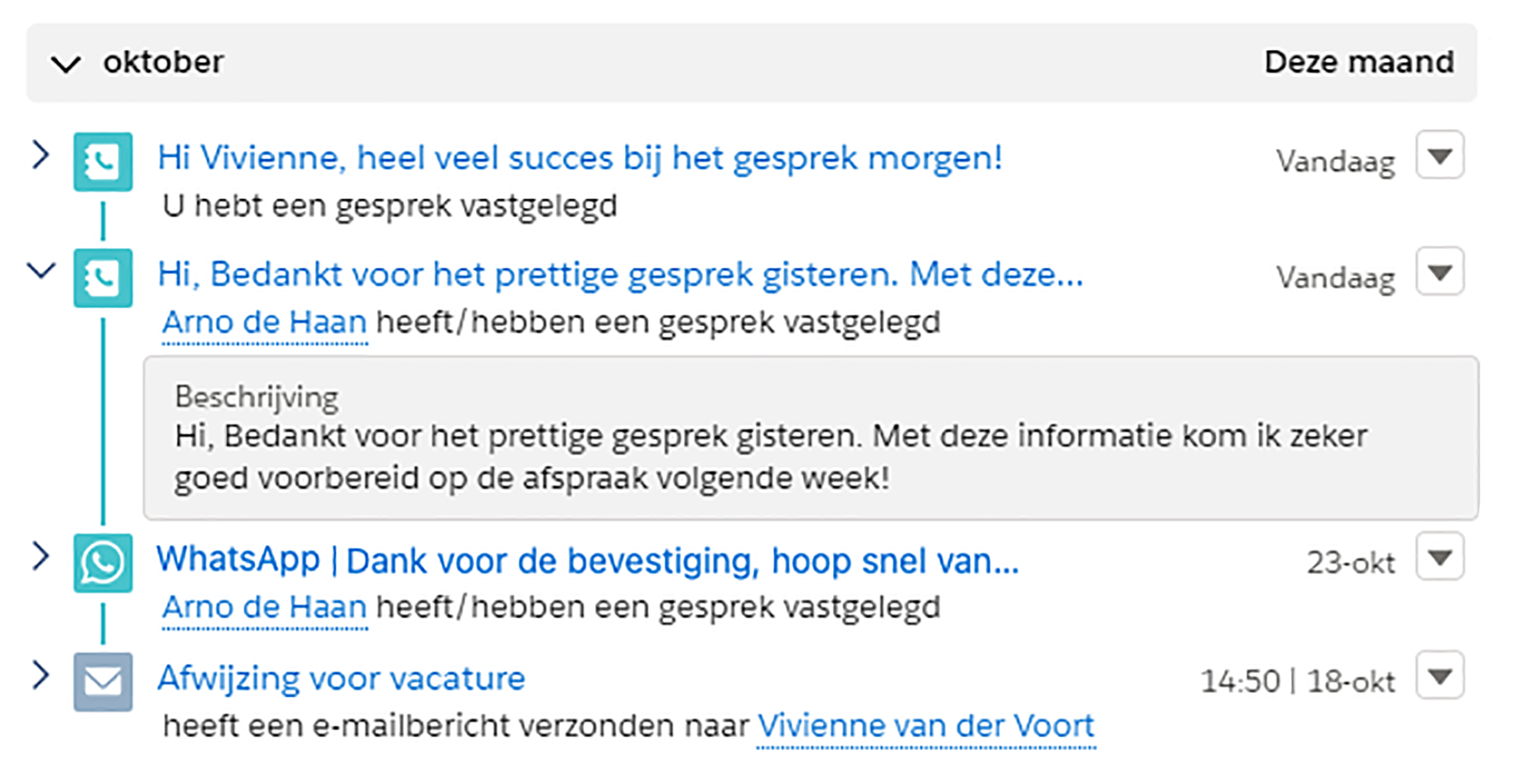Click the phone icon beside Hi Vivienne call
The image size is (1530, 784).
tap(103, 162)
